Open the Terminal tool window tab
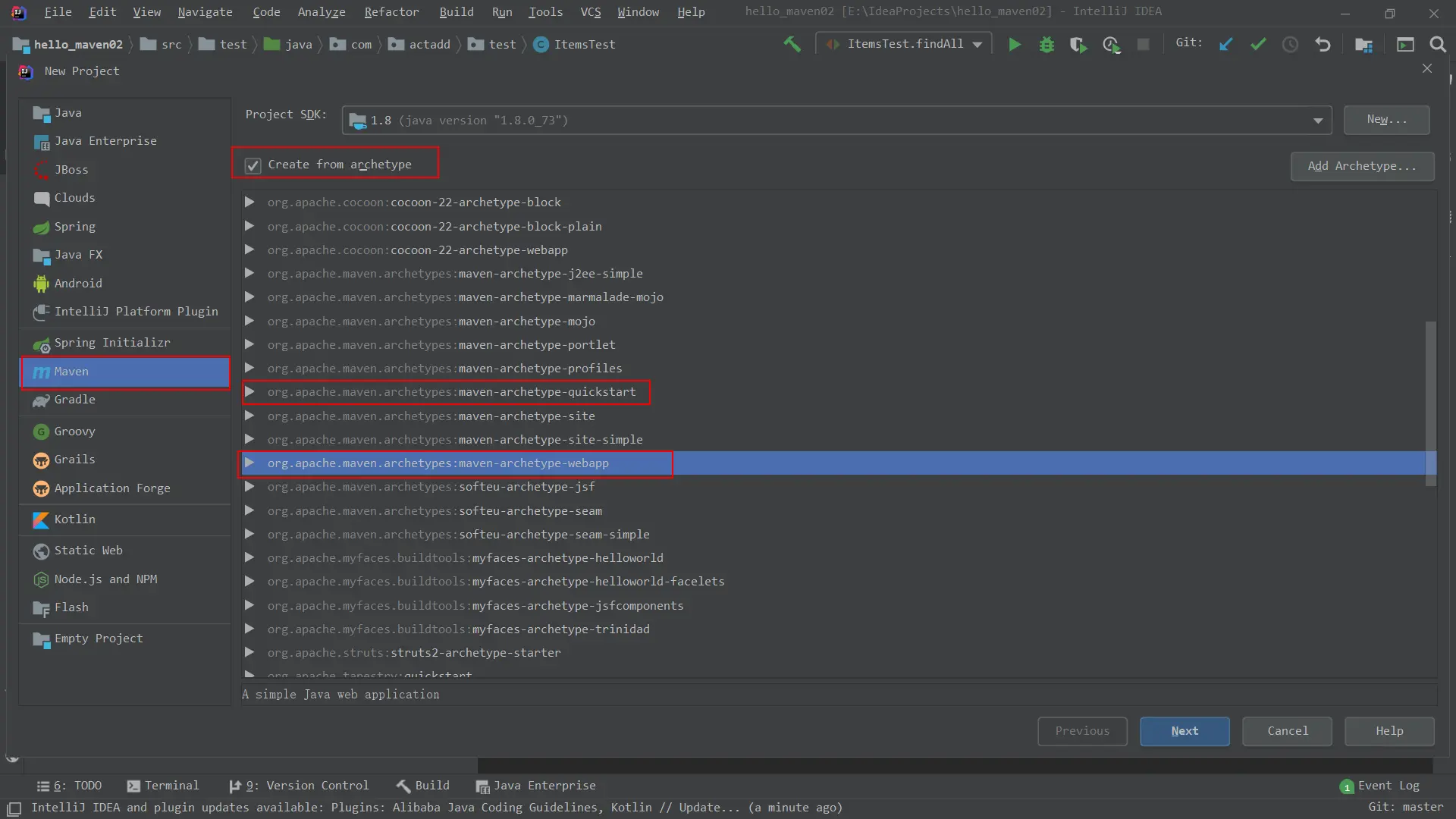Screen dimensions: 1456x819 [x=163, y=786]
